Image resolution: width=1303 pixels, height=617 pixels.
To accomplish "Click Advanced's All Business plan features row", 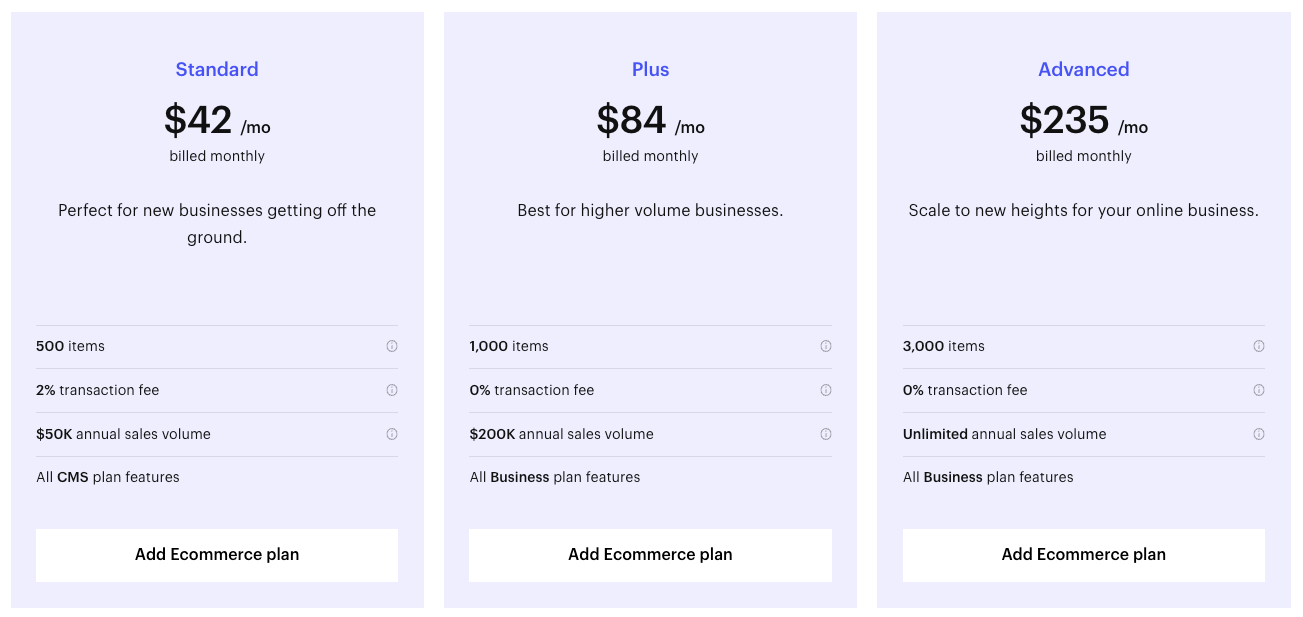I will point(988,477).
